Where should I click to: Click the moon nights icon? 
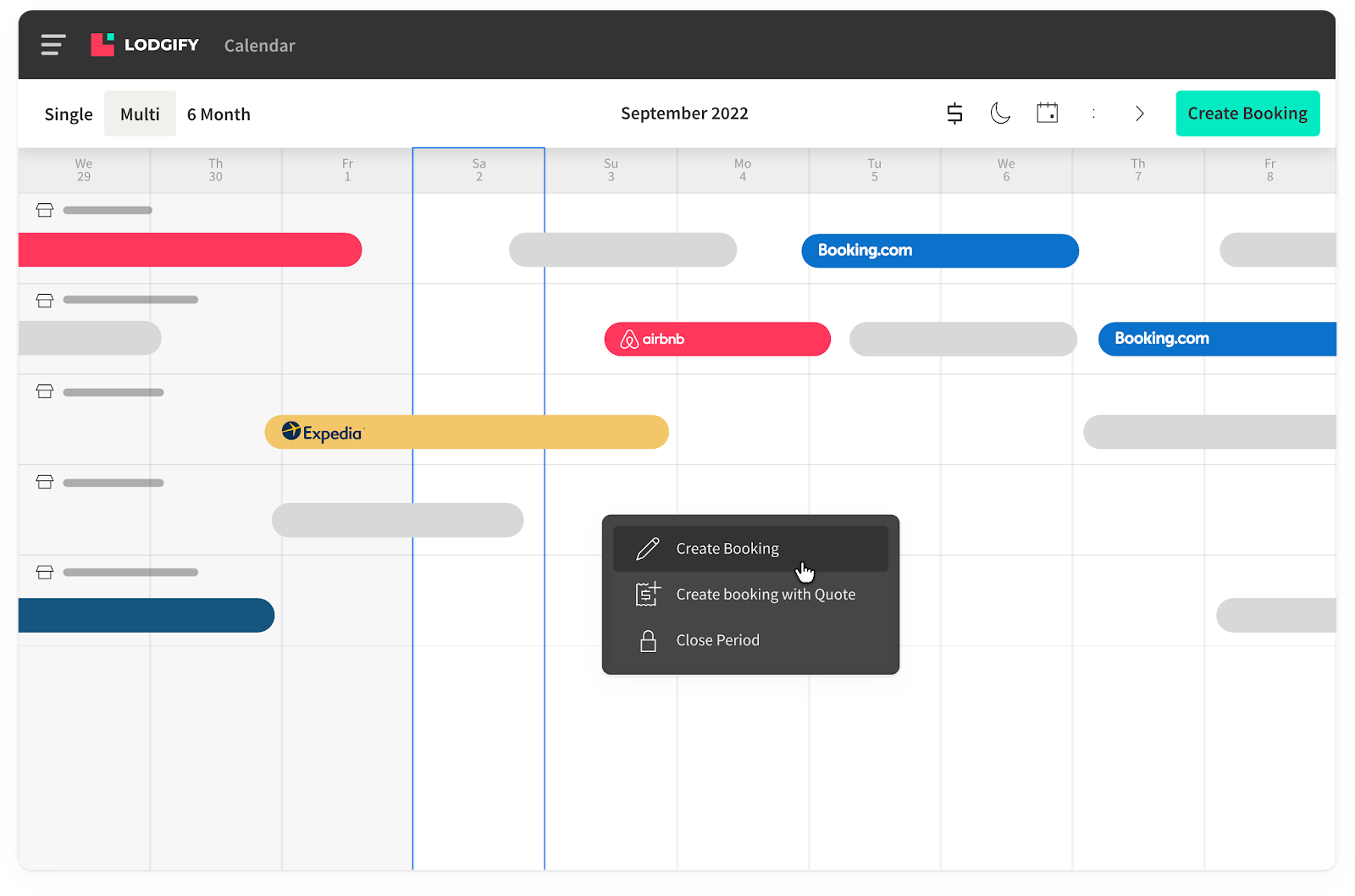coord(1000,113)
